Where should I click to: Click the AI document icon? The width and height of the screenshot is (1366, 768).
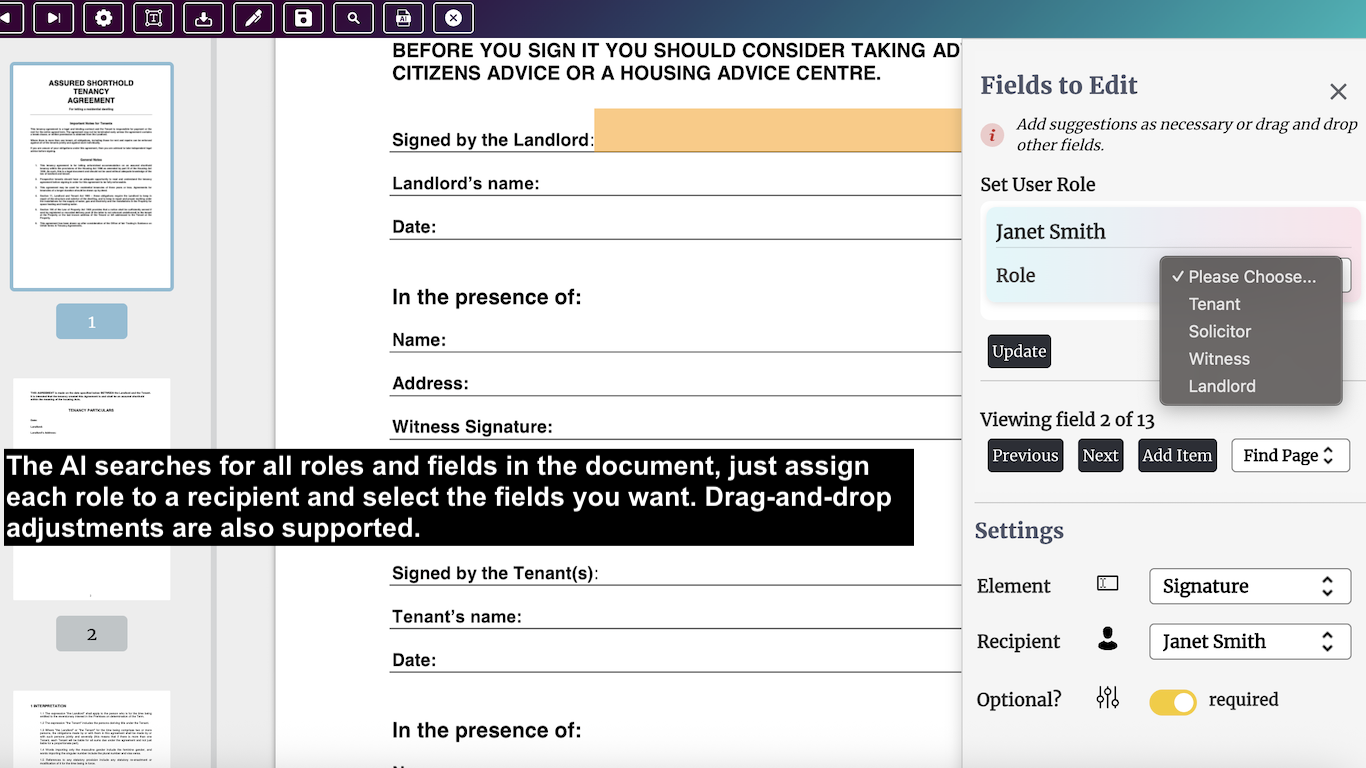[403, 18]
